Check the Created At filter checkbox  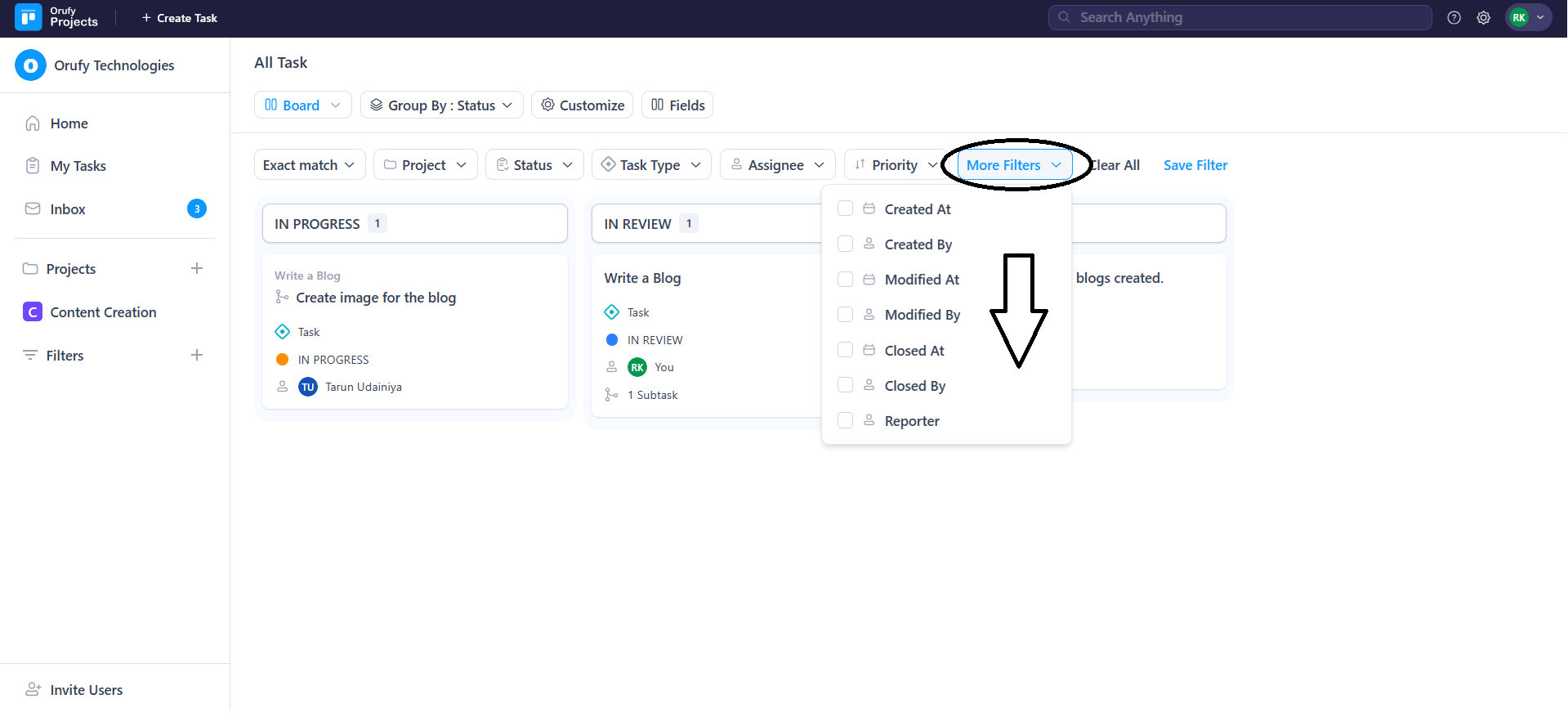pyautogui.click(x=845, y=209)
